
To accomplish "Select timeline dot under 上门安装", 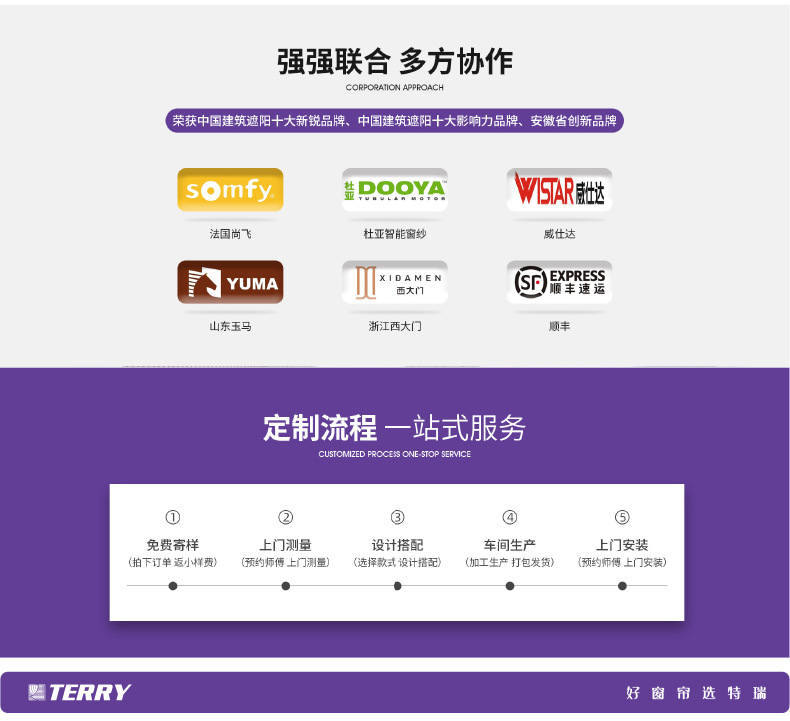I will (x=622, y=586).
